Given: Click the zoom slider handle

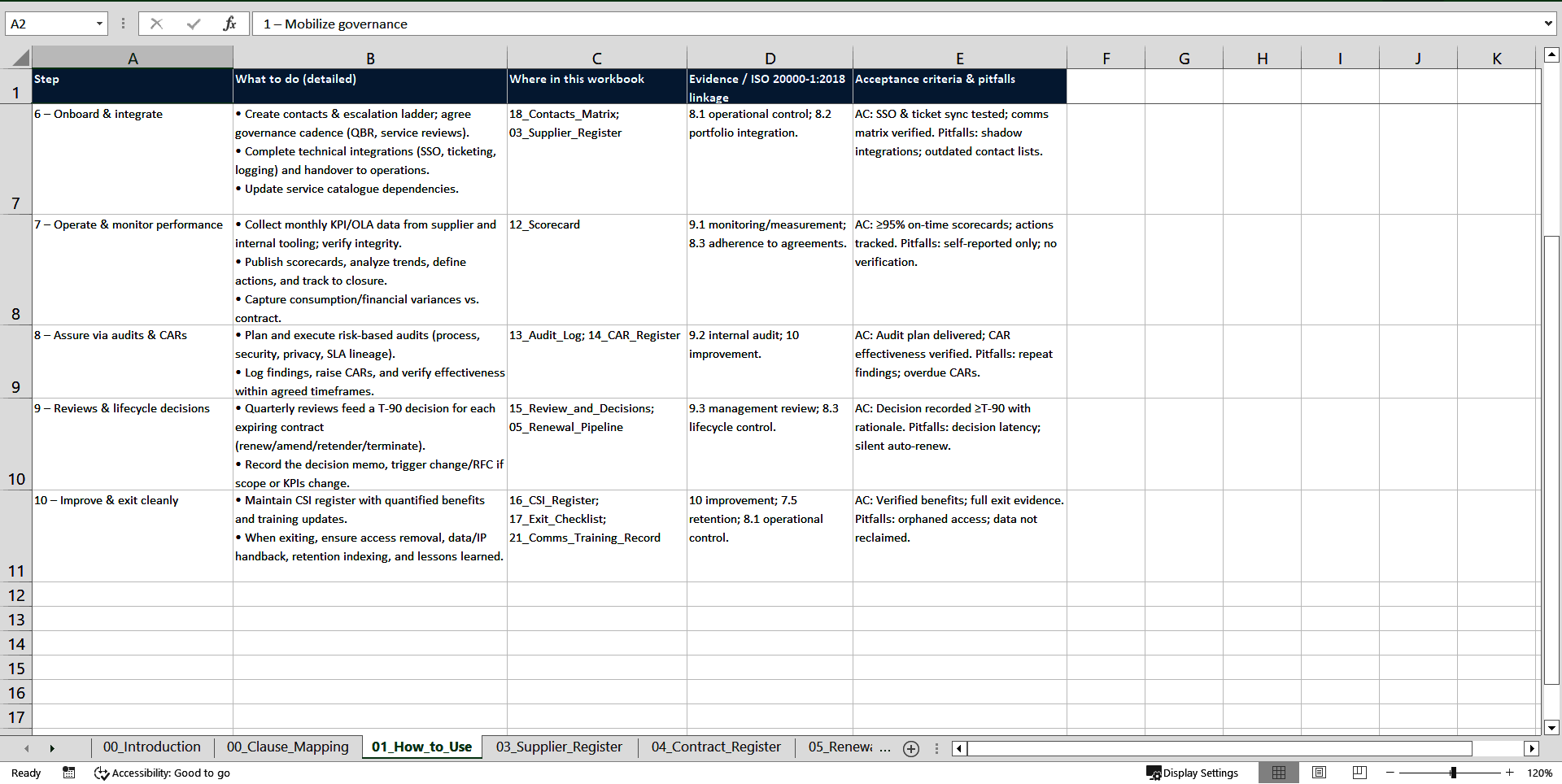Looking at the screenshot, I should coord(1453,773).
